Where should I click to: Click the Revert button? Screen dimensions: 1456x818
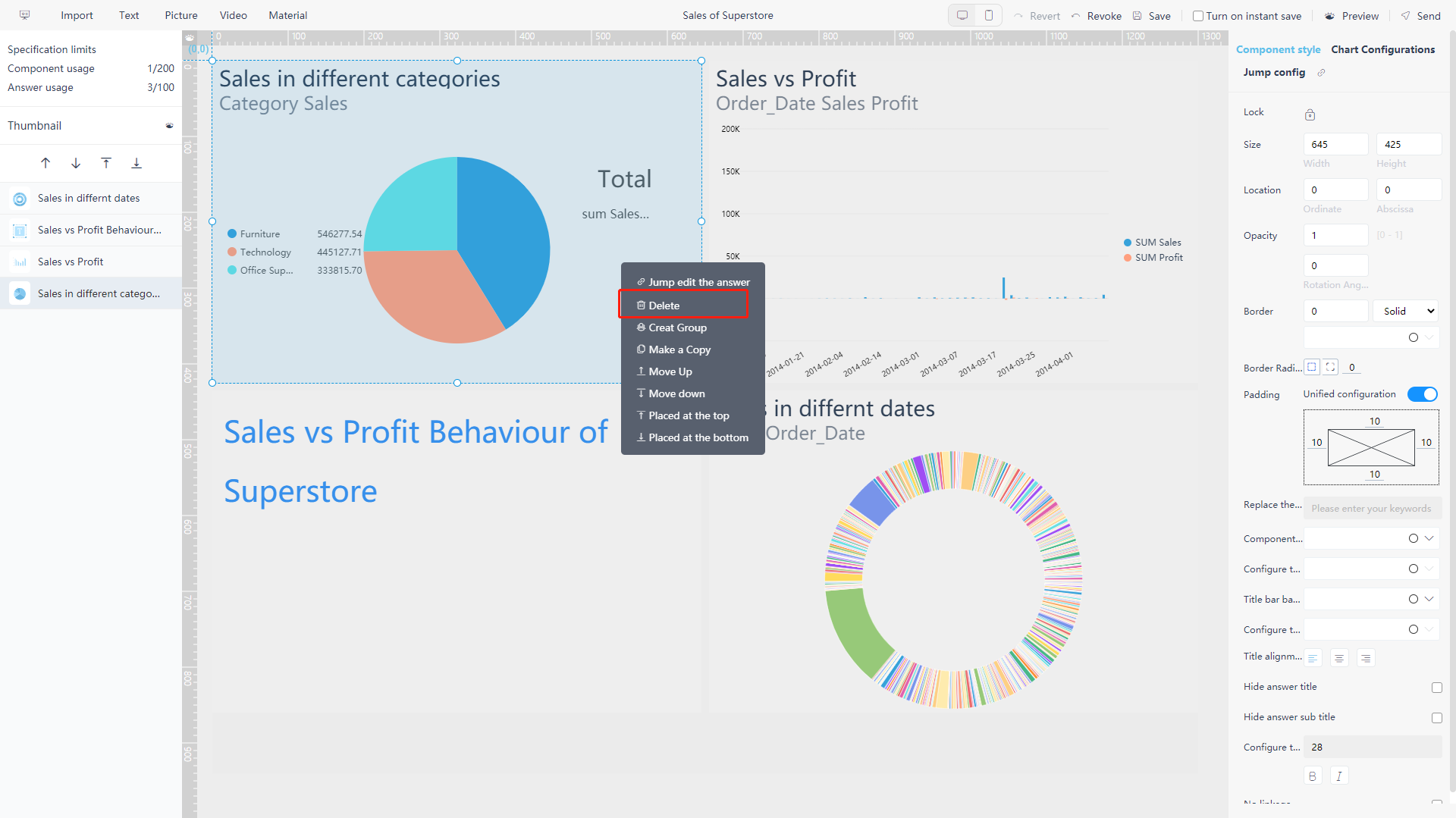[1037, 16]
